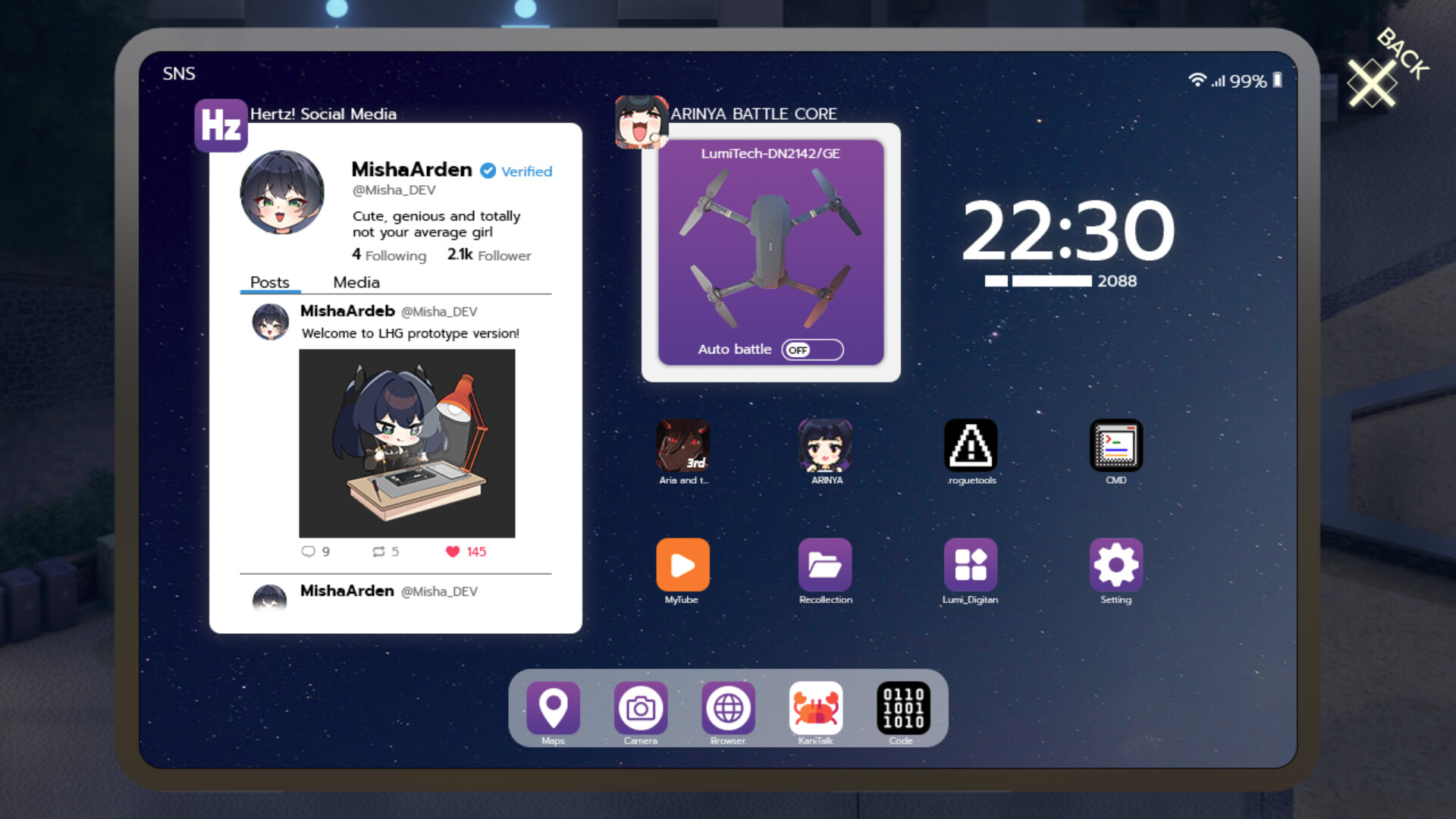Open the KaniTalk messaging app
This screenshot has width=1456, height=819.
point(815,707)
